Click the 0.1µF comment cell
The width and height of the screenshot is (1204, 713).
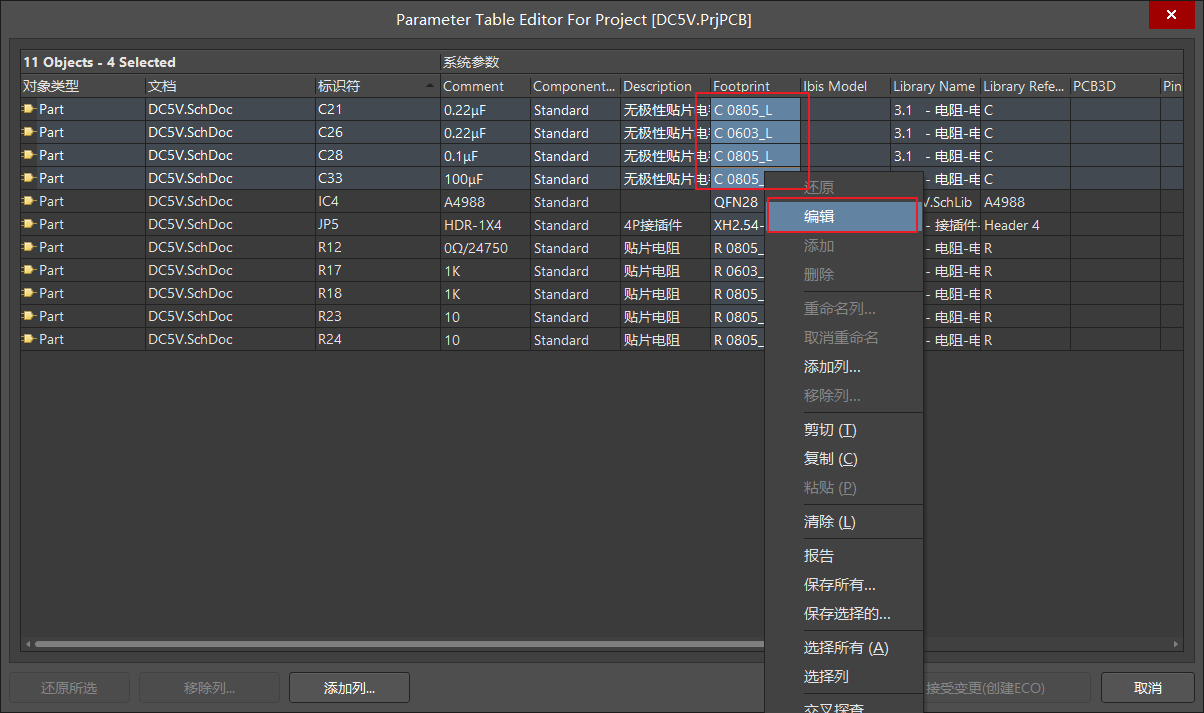pos(485,155)
